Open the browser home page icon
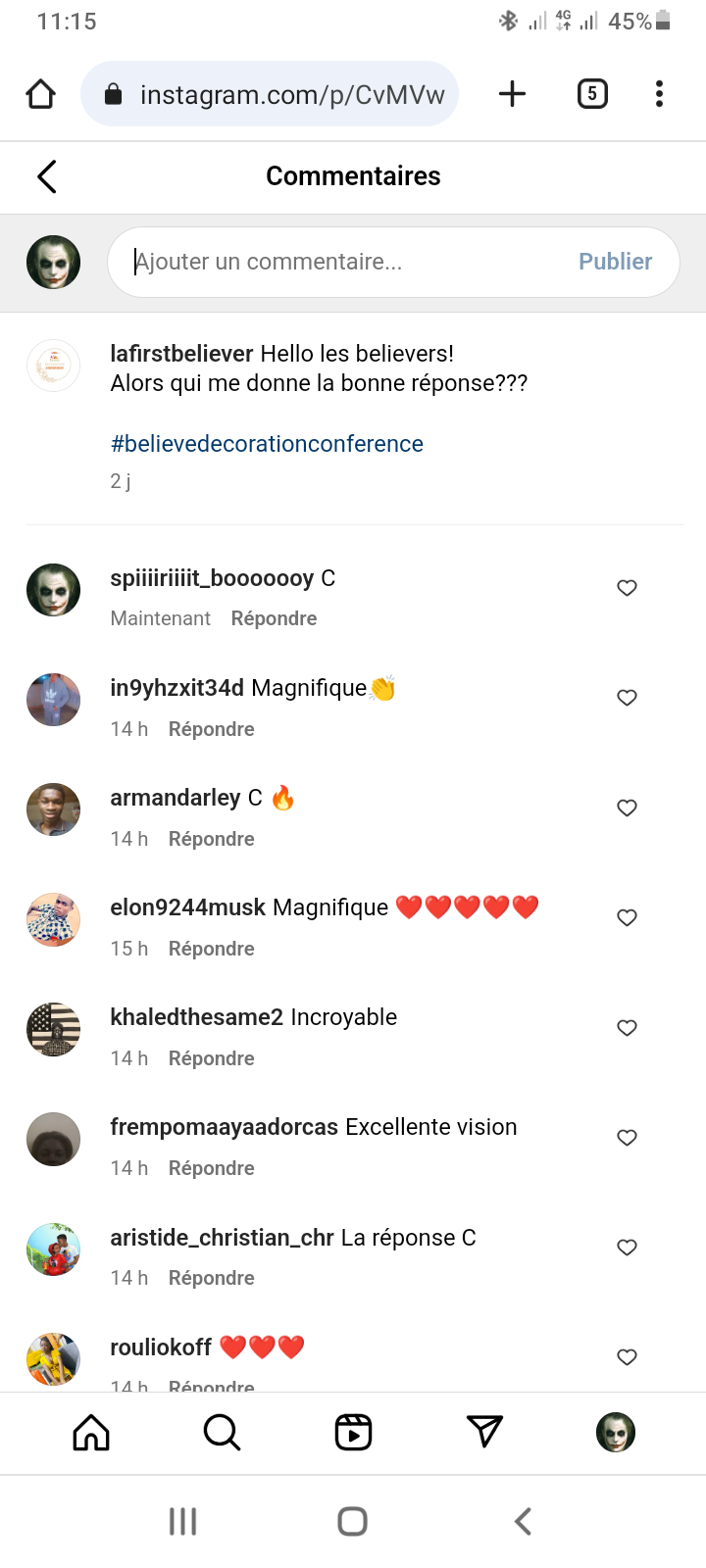 pyautogui.click(x=41, y=94)
